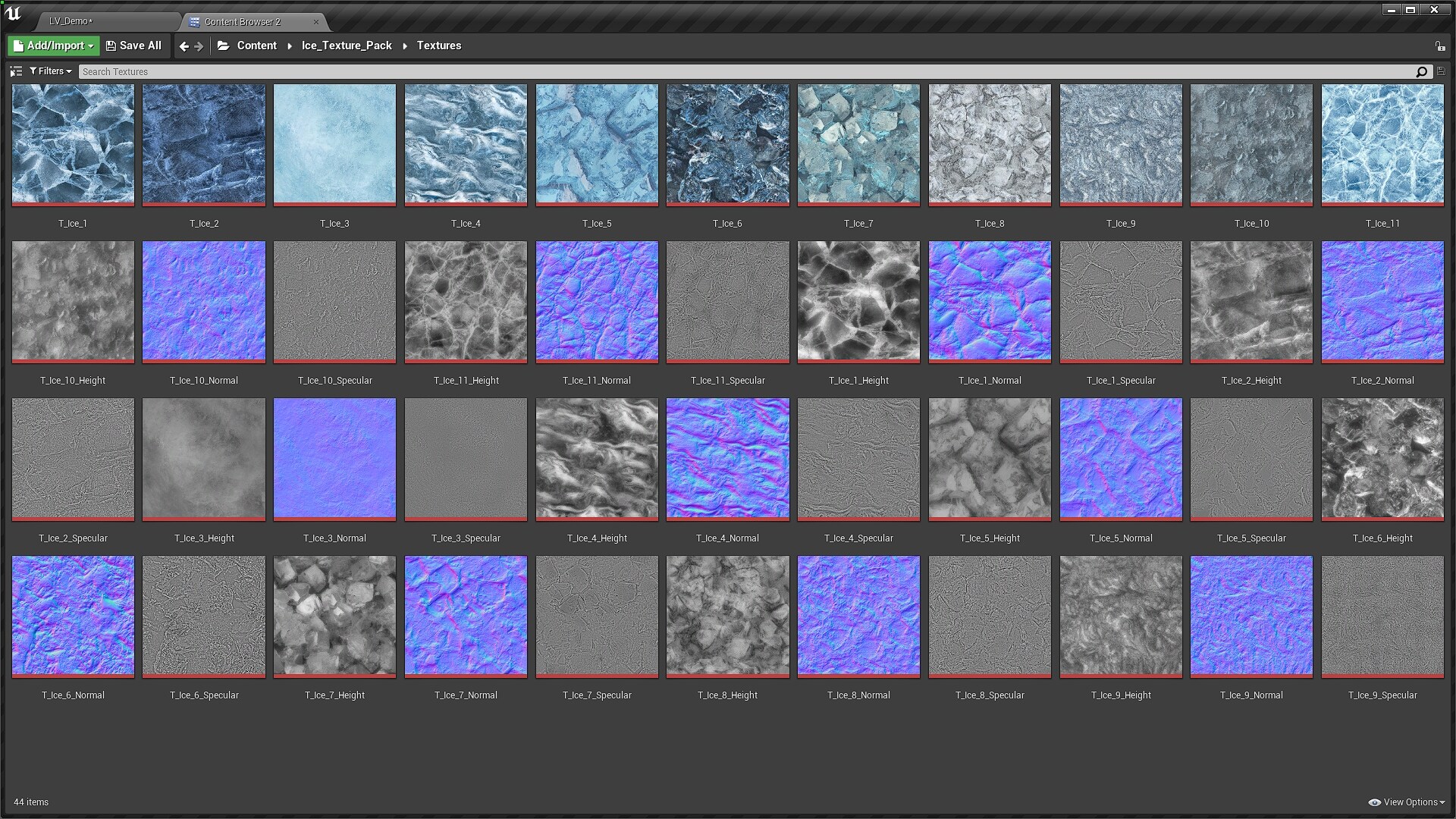
Task: Expand the View Options menu
Action: 1408,802
